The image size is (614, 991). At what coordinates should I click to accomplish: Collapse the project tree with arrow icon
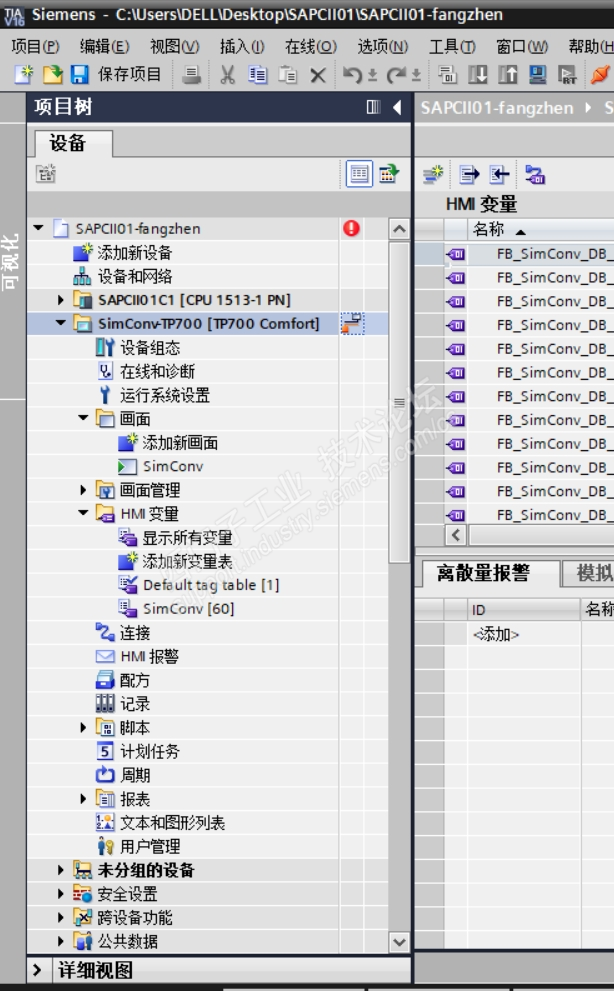point(397,107)
